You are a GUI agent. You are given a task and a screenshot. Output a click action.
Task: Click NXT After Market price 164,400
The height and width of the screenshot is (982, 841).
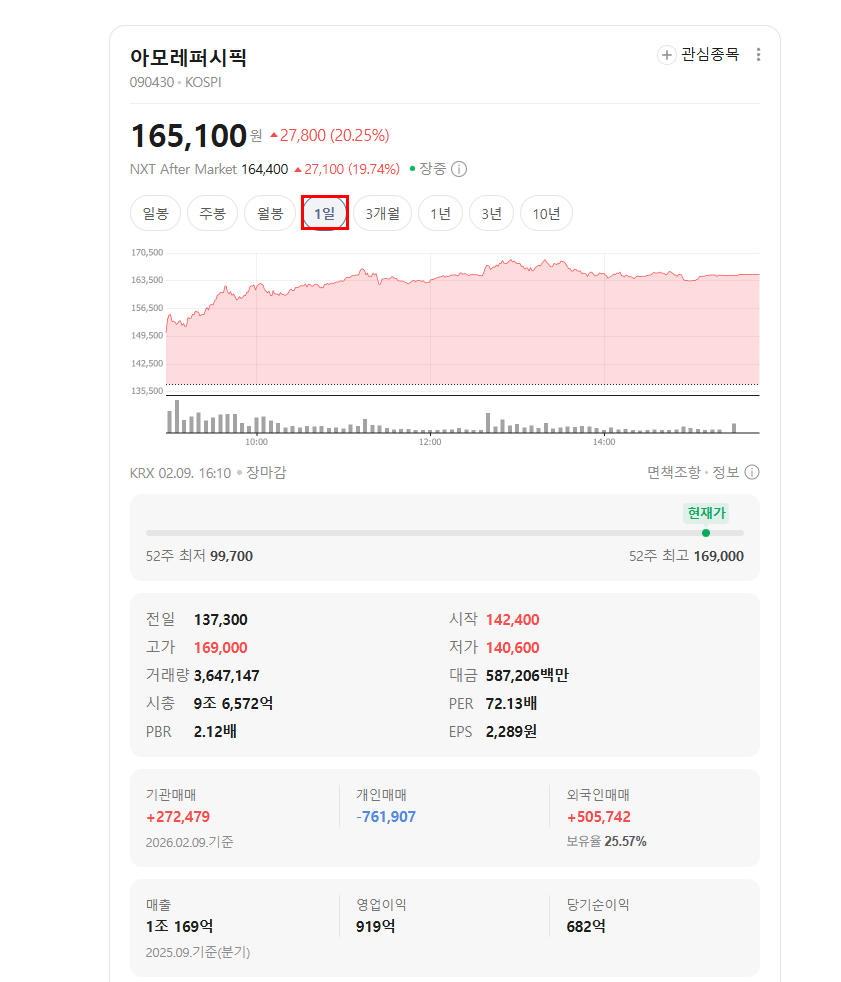(x=264, y=169)
